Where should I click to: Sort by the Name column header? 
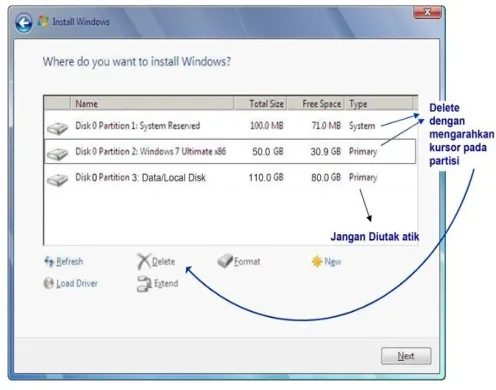152,104
